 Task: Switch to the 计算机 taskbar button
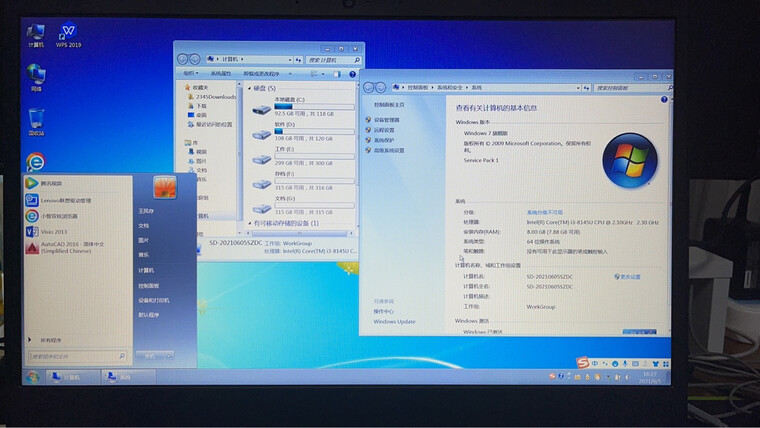coord(73,377)
